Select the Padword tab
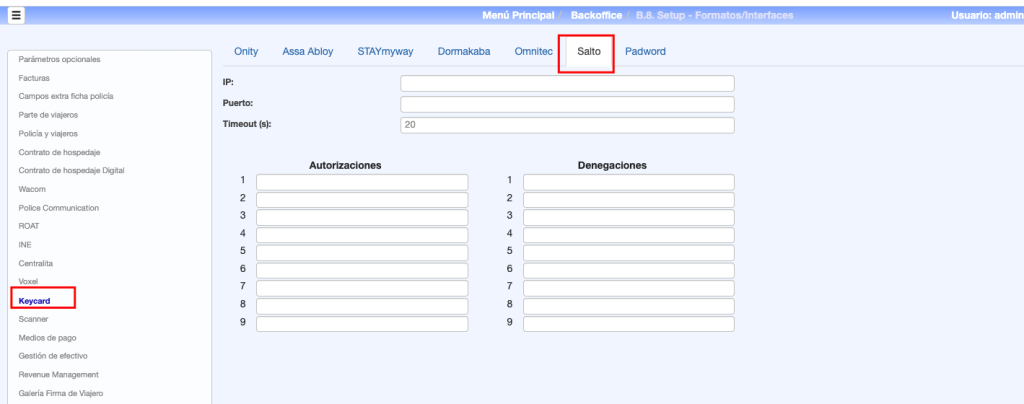Screen dimensions: 1024x404 coord(645,51)
